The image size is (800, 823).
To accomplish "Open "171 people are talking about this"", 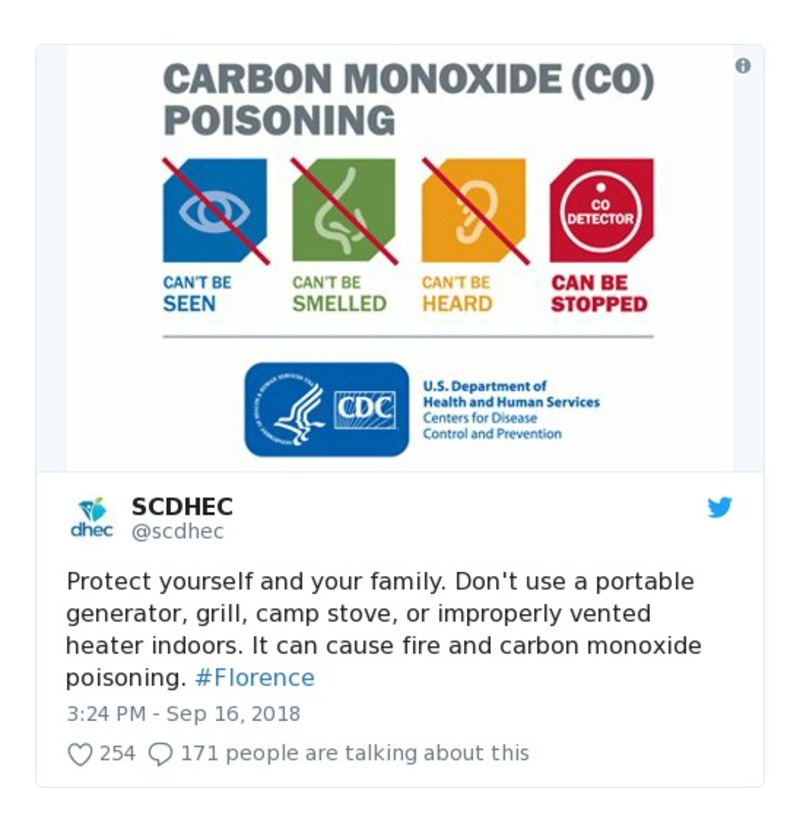I will (354, 754).
